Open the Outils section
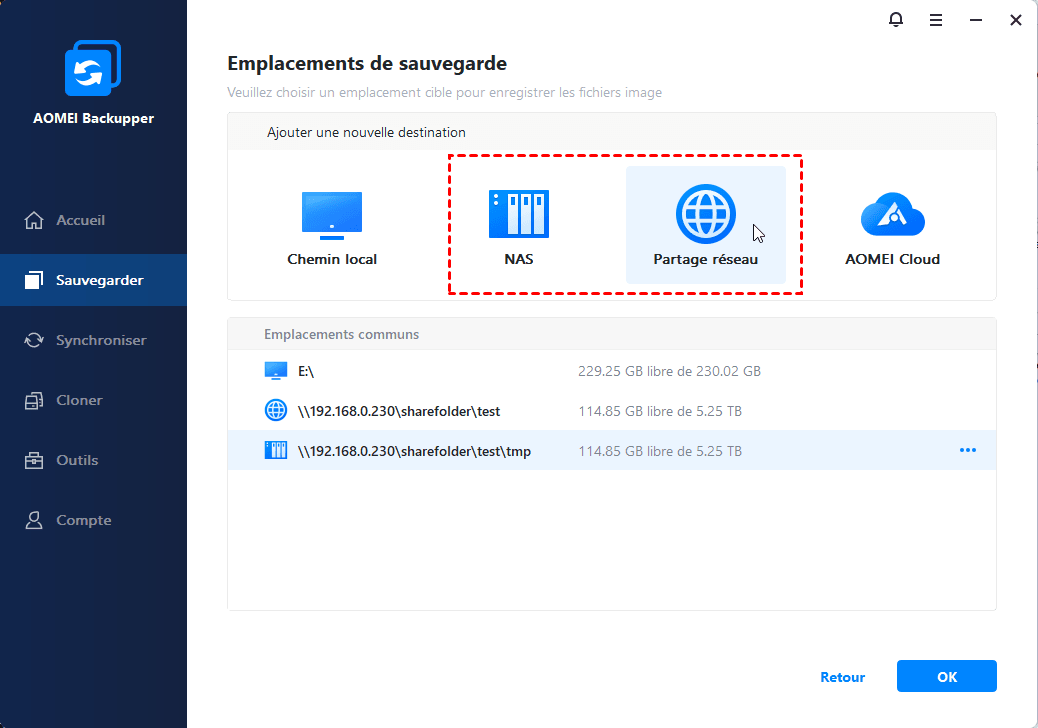The width and height of the screenshot is (1038, 728). coord(93,460)
